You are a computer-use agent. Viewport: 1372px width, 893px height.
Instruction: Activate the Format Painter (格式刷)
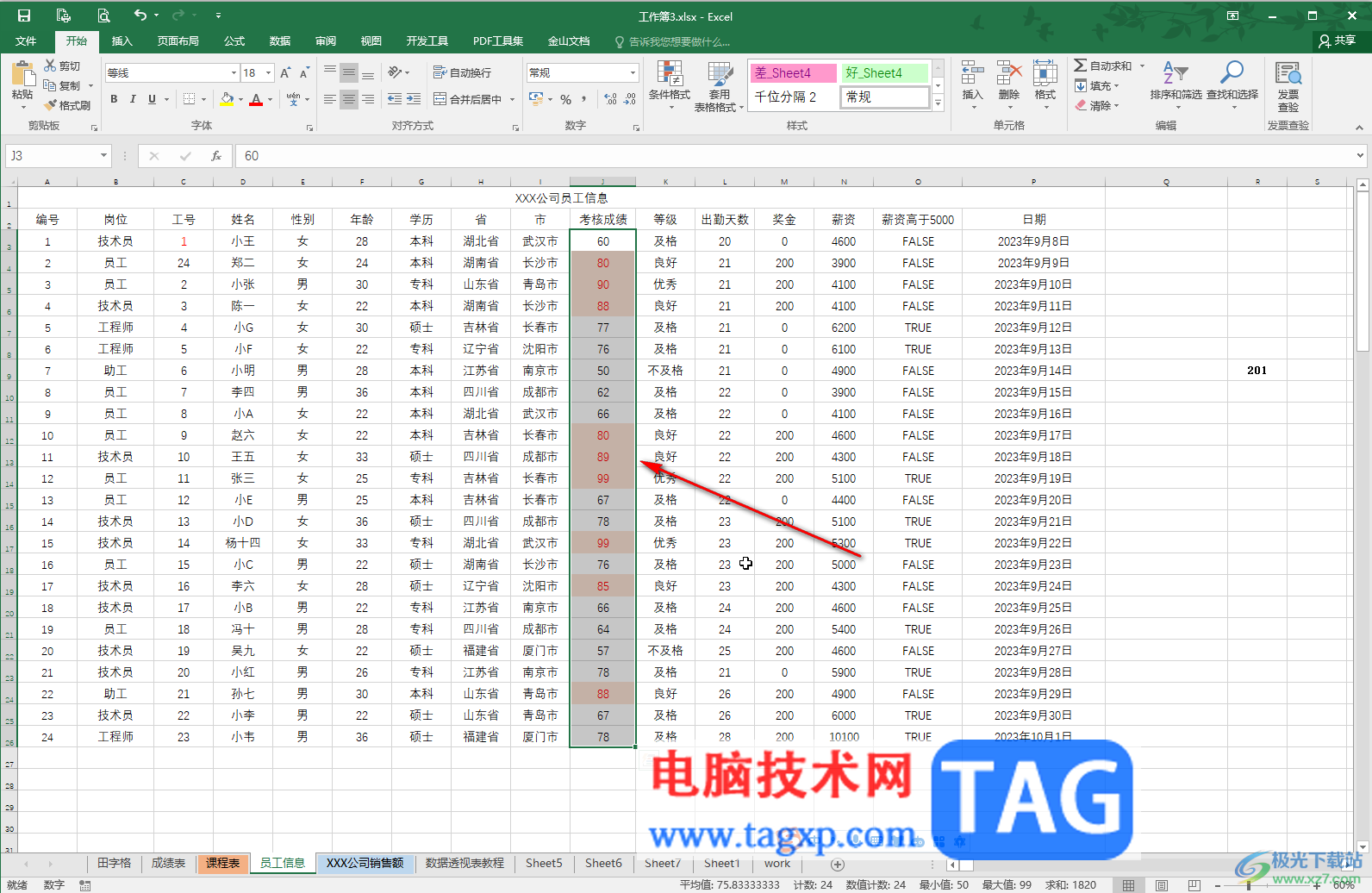[67, 105]
